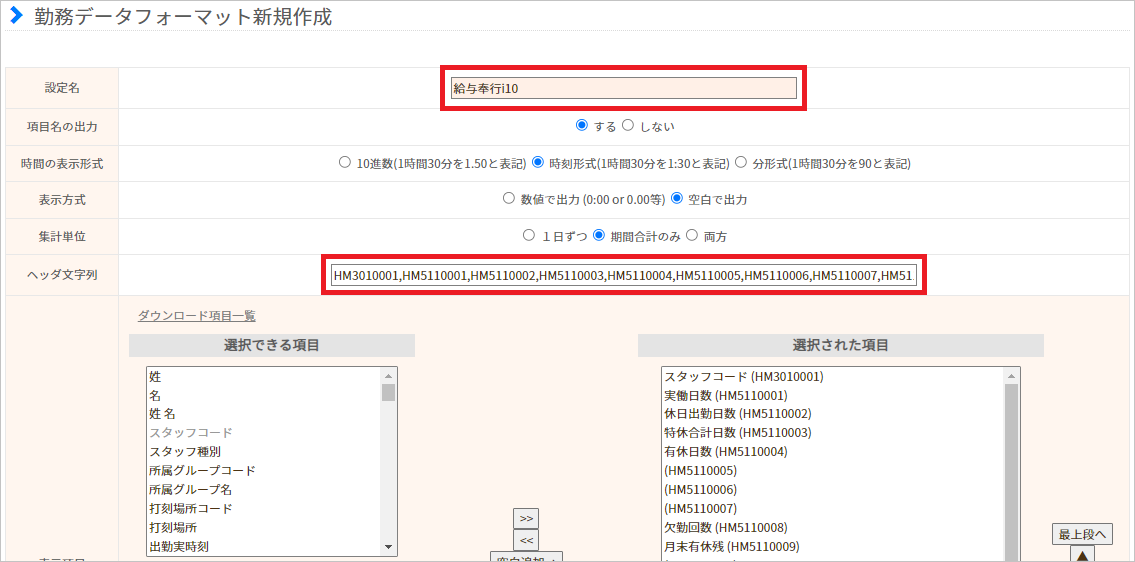The height and width of the screenshot is (562, 1135).
Task: Select スタッフコード (HM3010001) in selected items
Action: pyautogui.click(x=832, y=377)
